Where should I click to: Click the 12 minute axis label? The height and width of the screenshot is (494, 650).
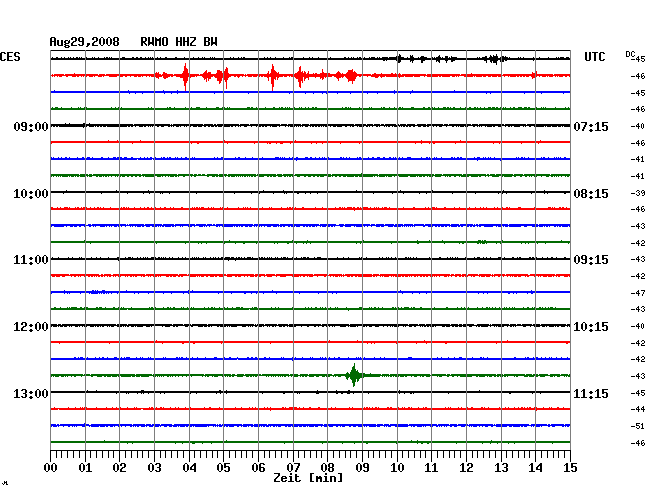[x=466, y=468]
